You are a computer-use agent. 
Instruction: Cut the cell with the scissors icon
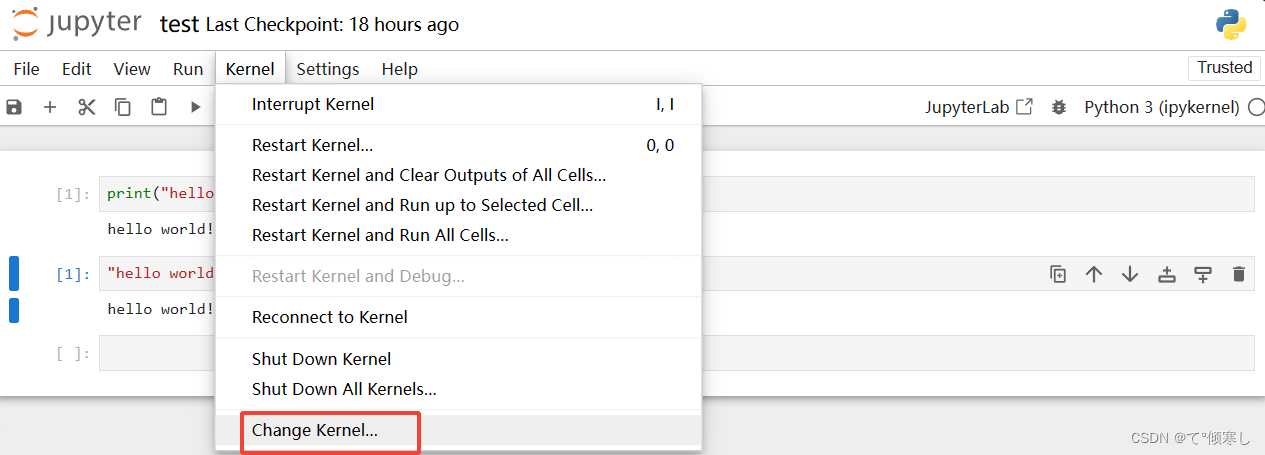(x=87, y=107)
